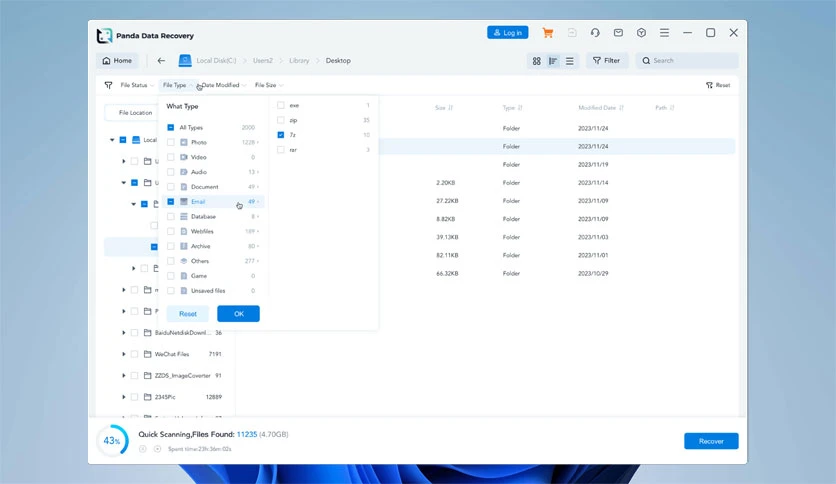Collapse the Local disk tree node
This screenshot has height=484, width=836.
coord(112,140)
